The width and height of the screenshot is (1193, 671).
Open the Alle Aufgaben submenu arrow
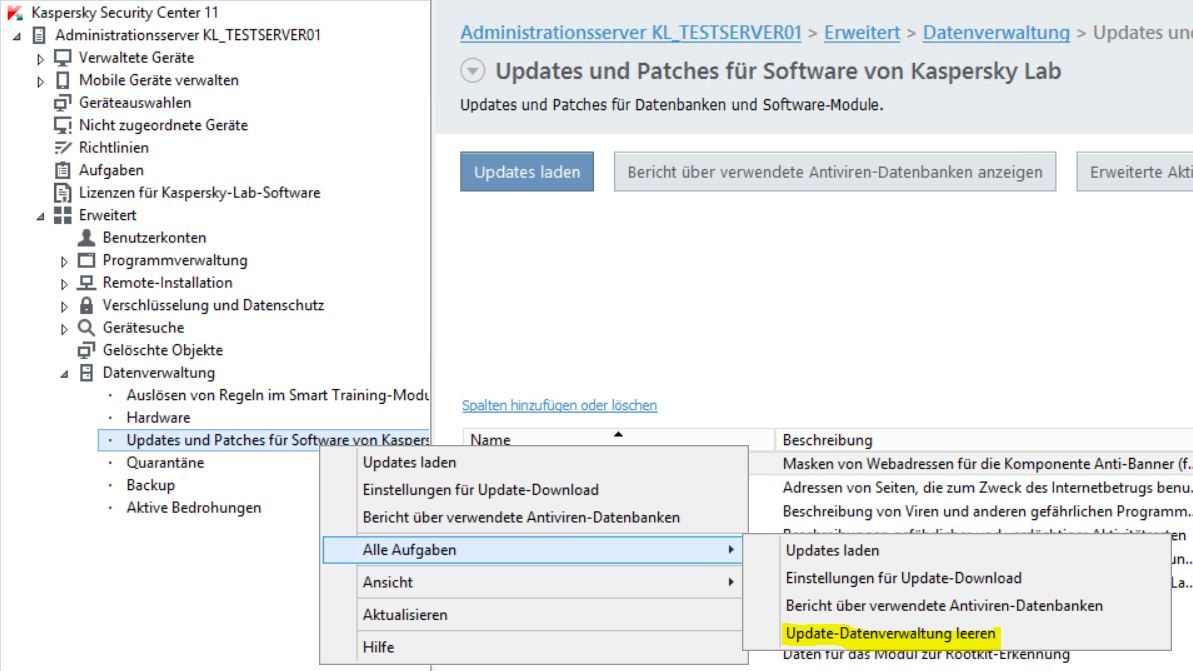pos(730,549)
